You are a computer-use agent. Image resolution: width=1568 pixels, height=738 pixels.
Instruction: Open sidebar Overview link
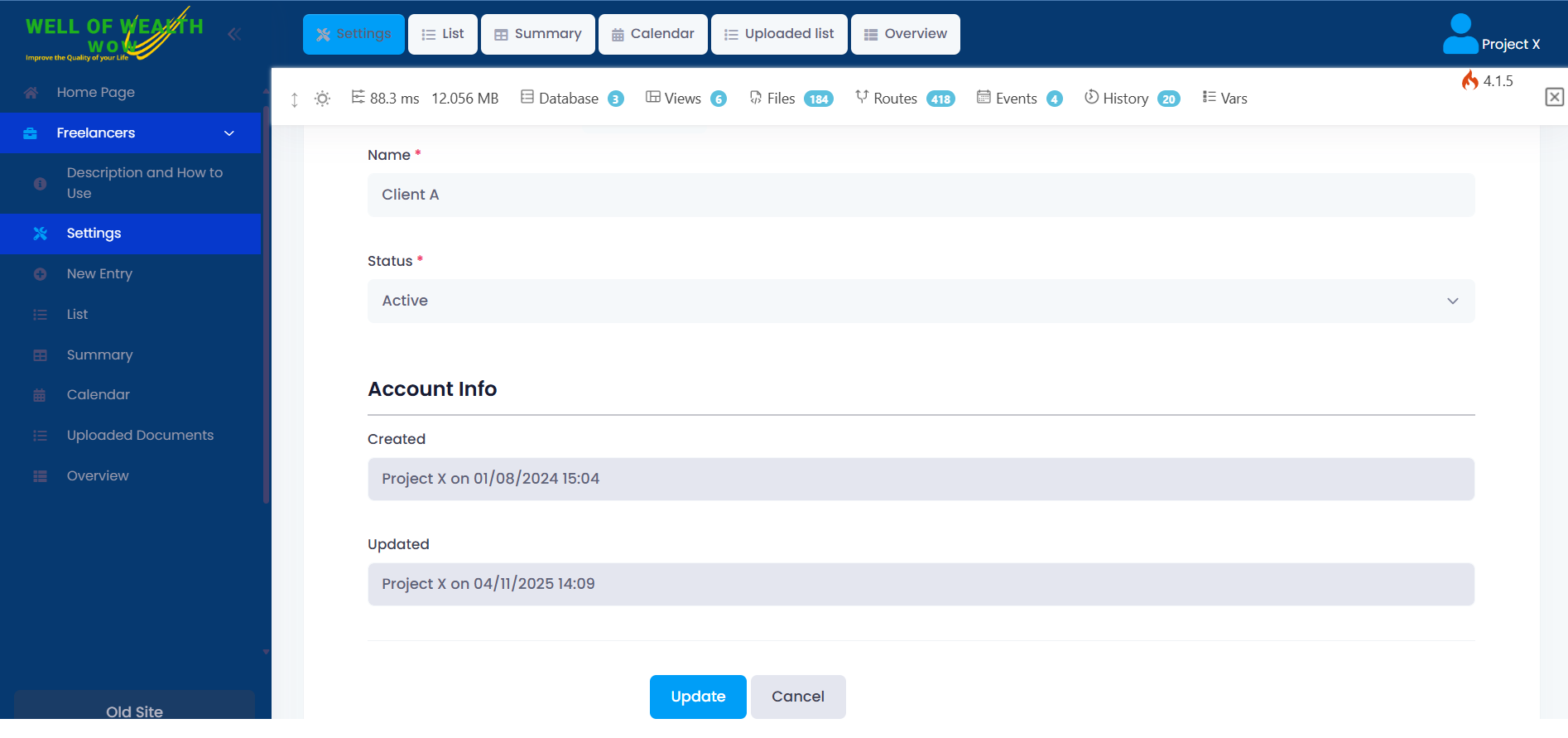pyautogui.click(x=131, y=476)
